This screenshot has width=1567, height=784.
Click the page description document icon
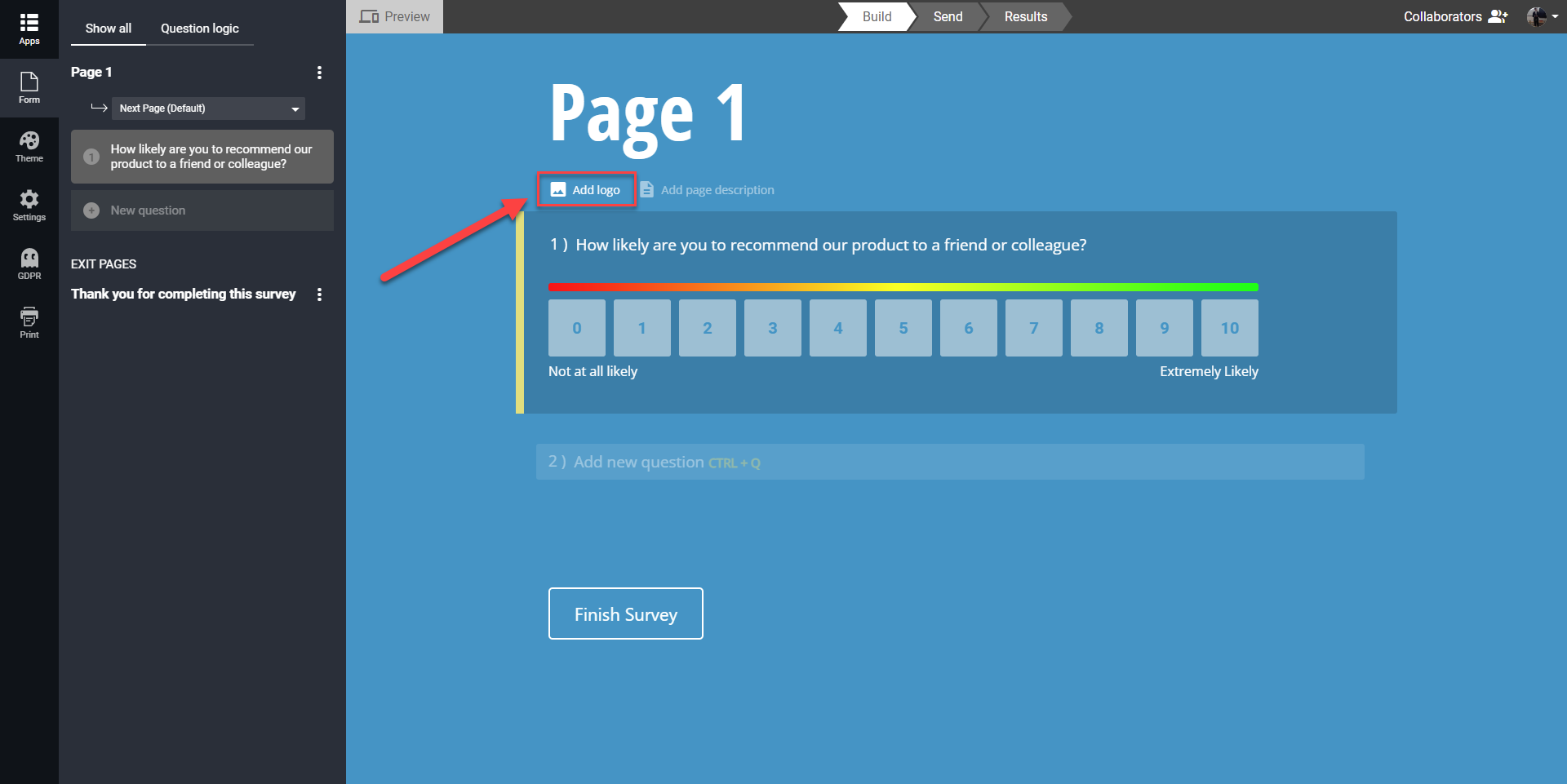point(646,189)
